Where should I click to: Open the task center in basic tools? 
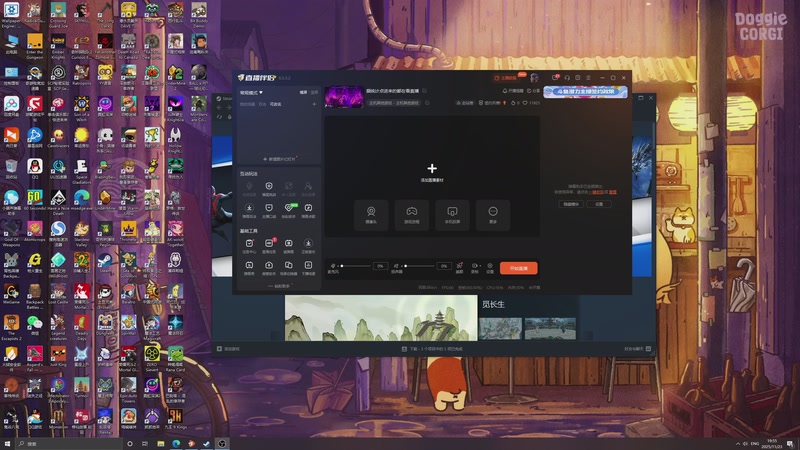249,245
